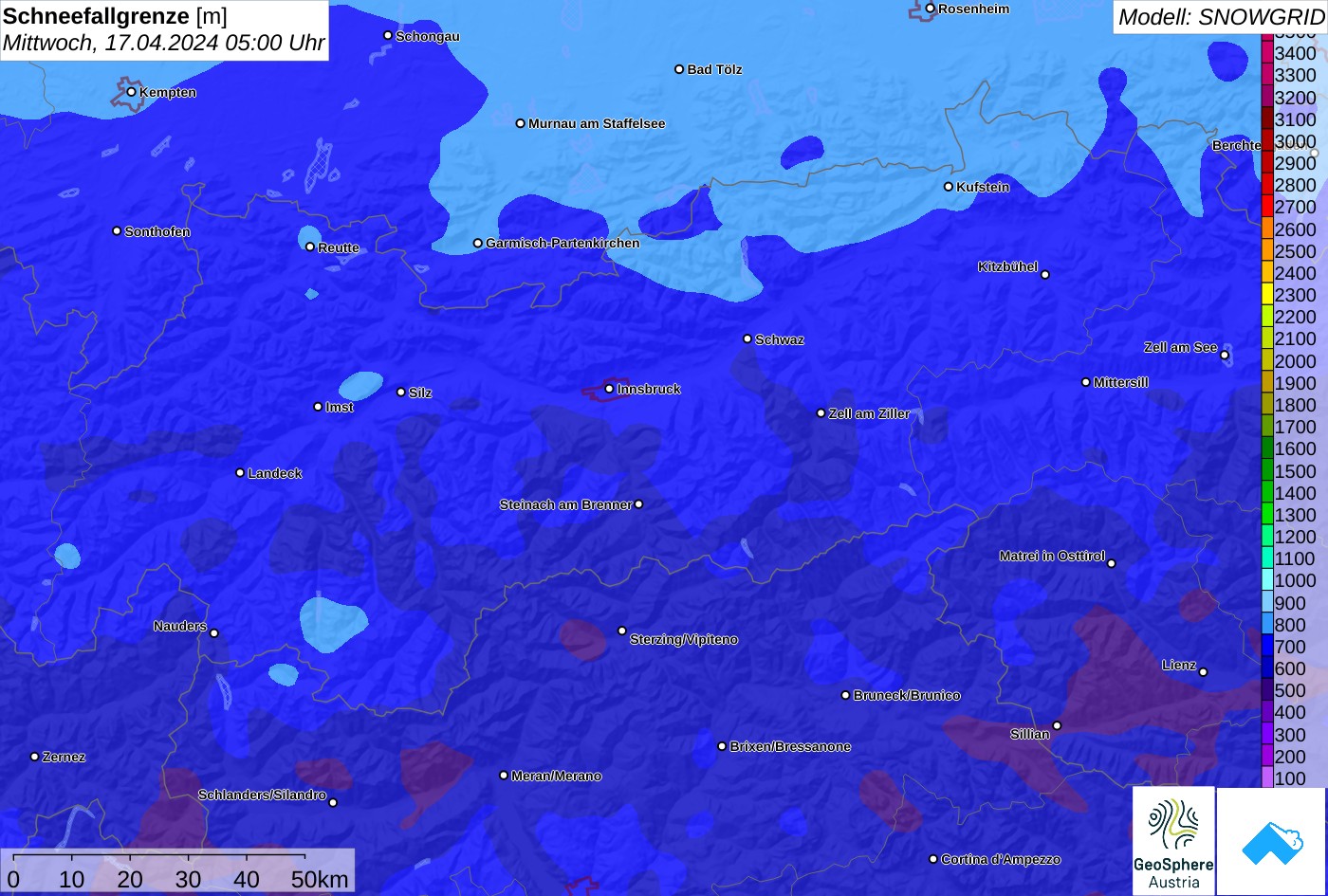This screenshot has width=1328, height=896.
Task: Click the Mittersill marker dot
Action: pos(1086,382)
